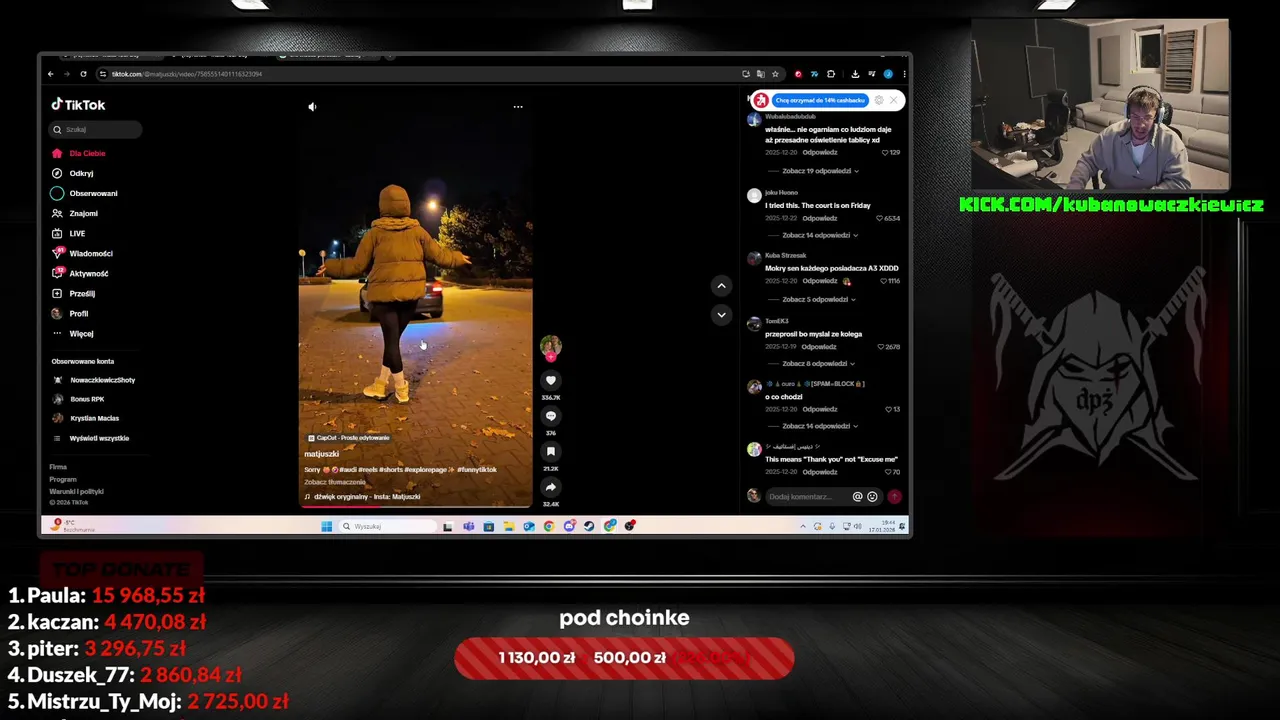1280x720 pixels.
Task: Open cashback popup settings gear
Action: [x=879, y=100]
